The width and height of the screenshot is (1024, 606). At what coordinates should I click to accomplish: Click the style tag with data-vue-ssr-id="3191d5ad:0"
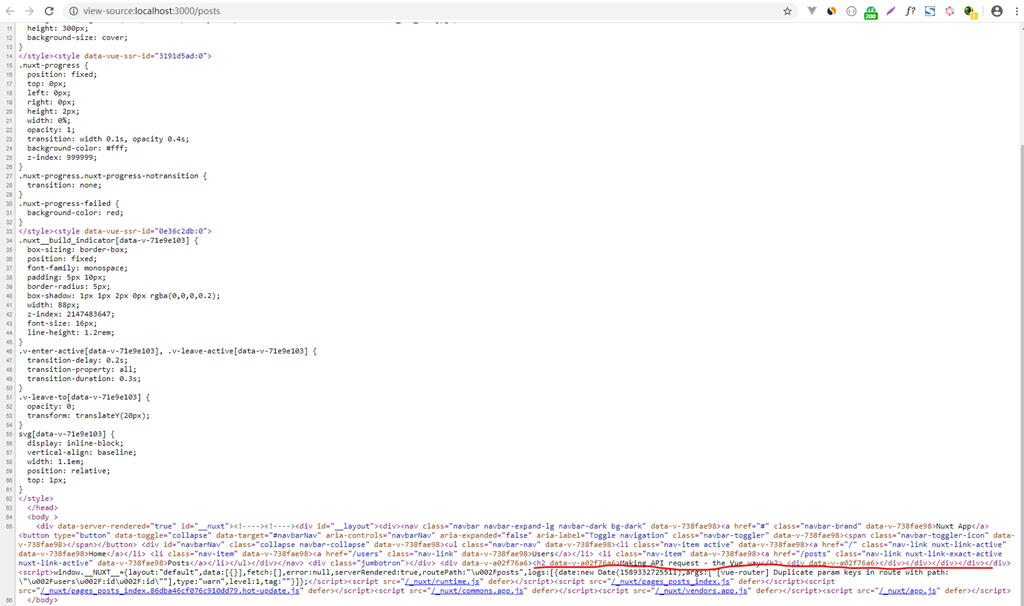click(x=133, y=56)
